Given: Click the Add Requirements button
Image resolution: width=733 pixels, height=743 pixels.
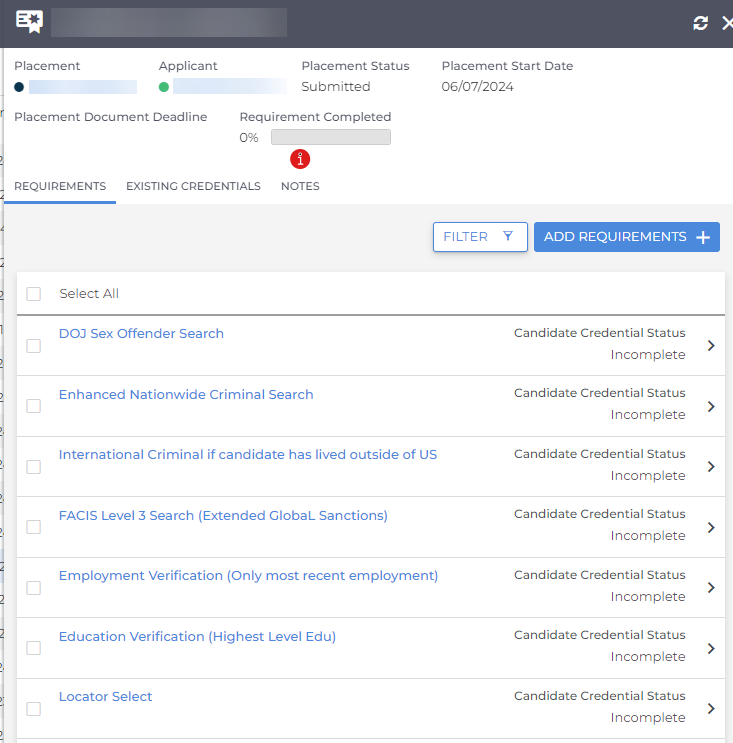Looking at the screenshot, I should [x=616, y=237].
